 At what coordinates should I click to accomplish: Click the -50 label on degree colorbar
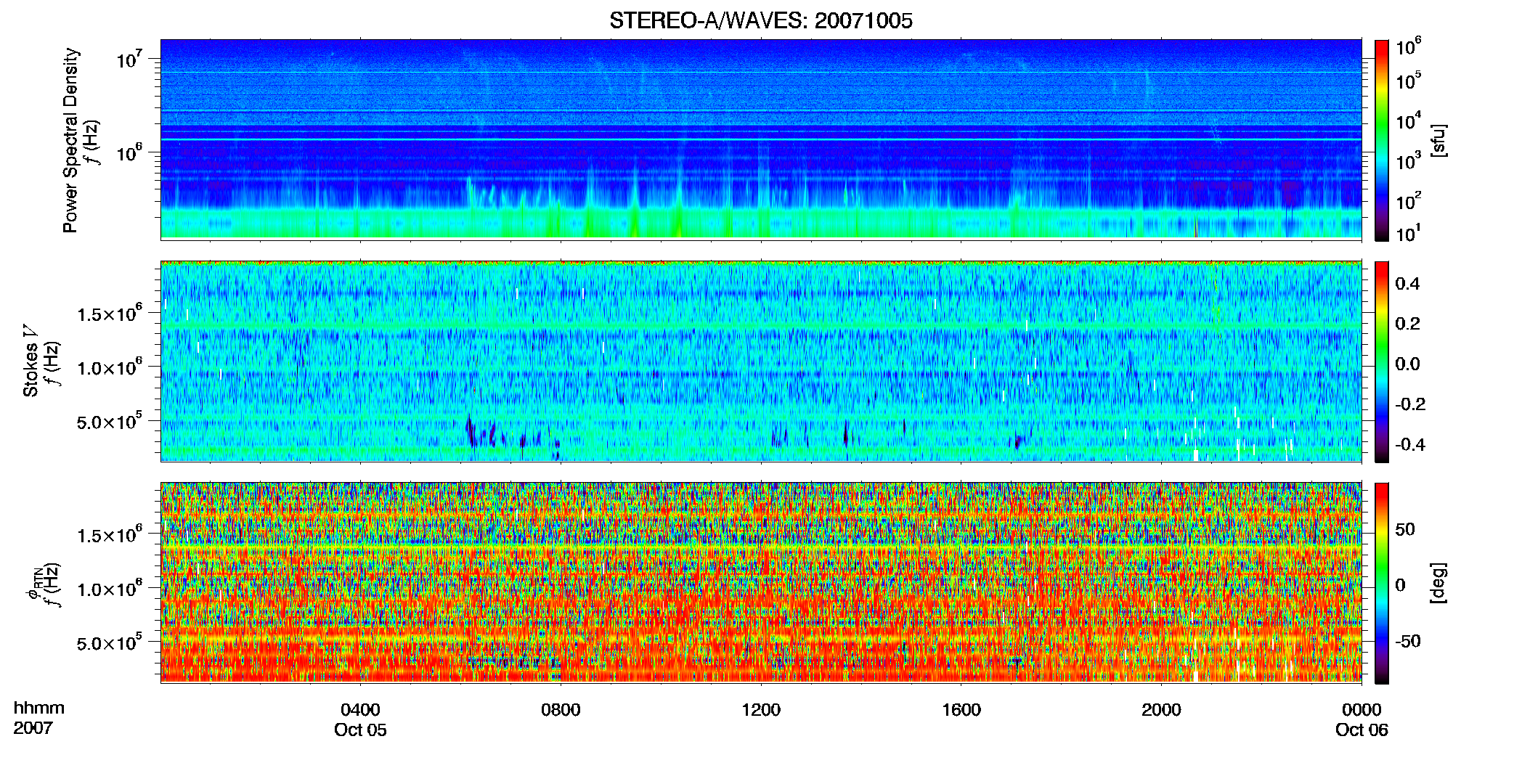point(1408,641)
